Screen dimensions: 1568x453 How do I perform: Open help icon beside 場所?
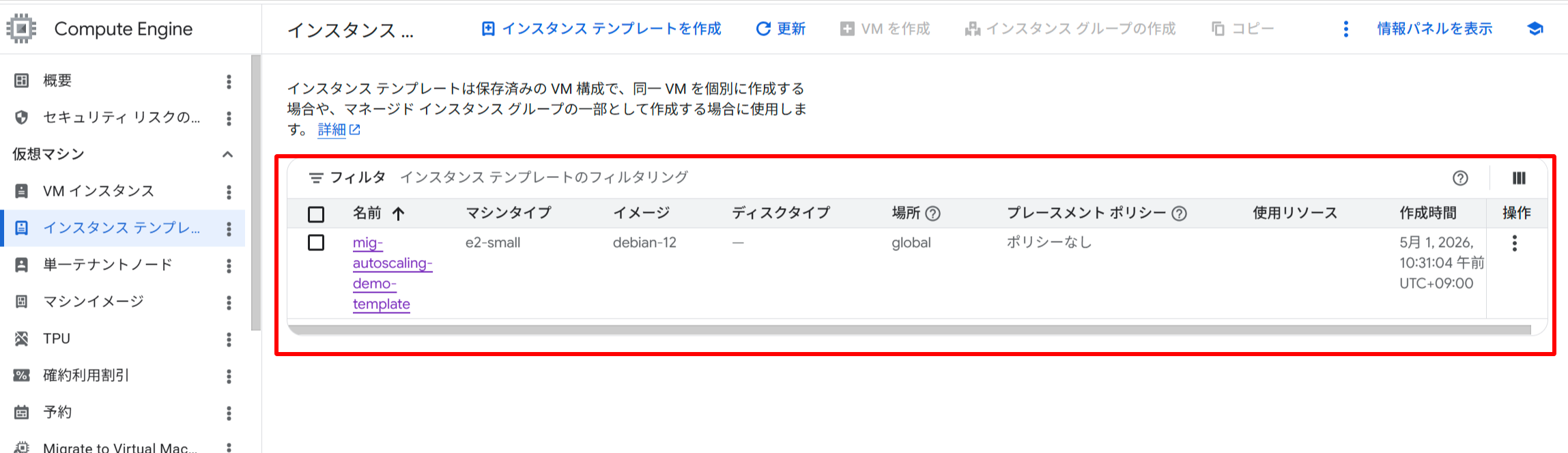pyautogui.click(x=932, y=214)
